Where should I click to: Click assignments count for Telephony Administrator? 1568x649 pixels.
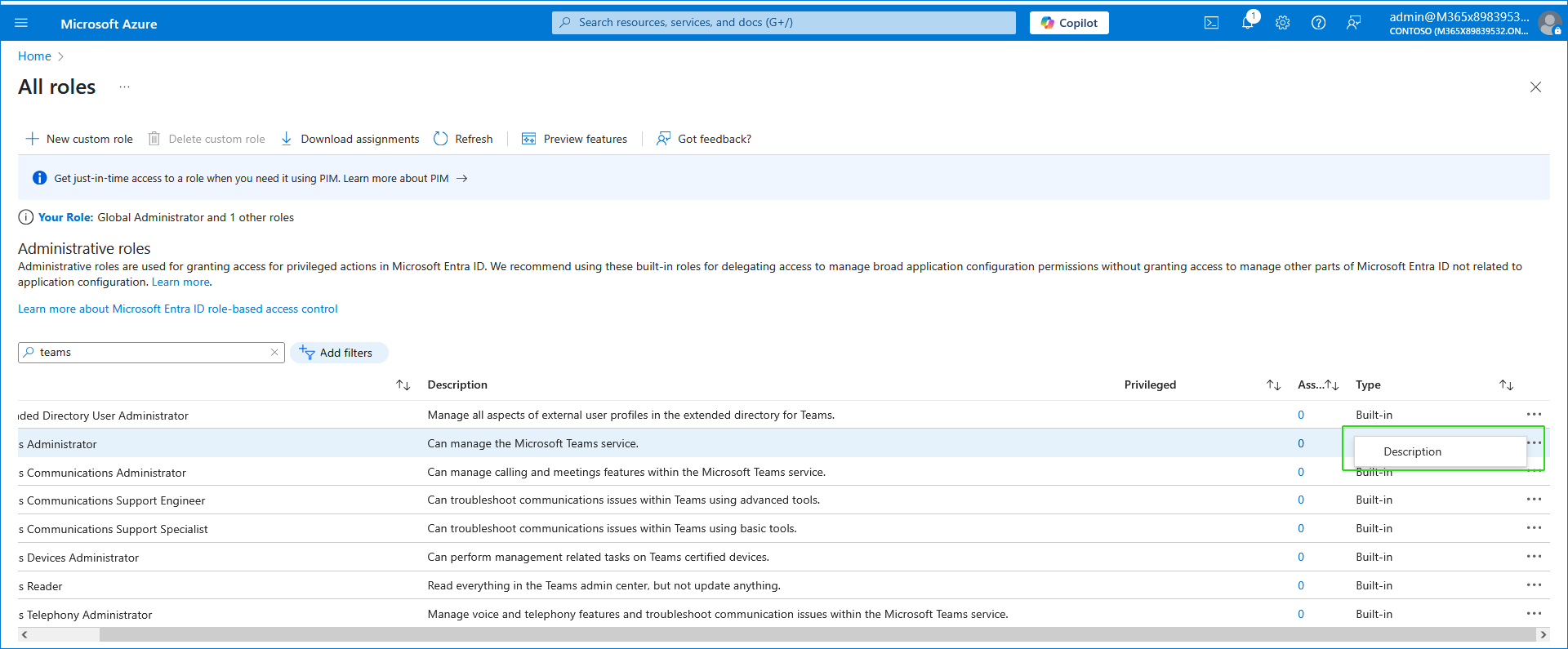(x=1301, y=614)
